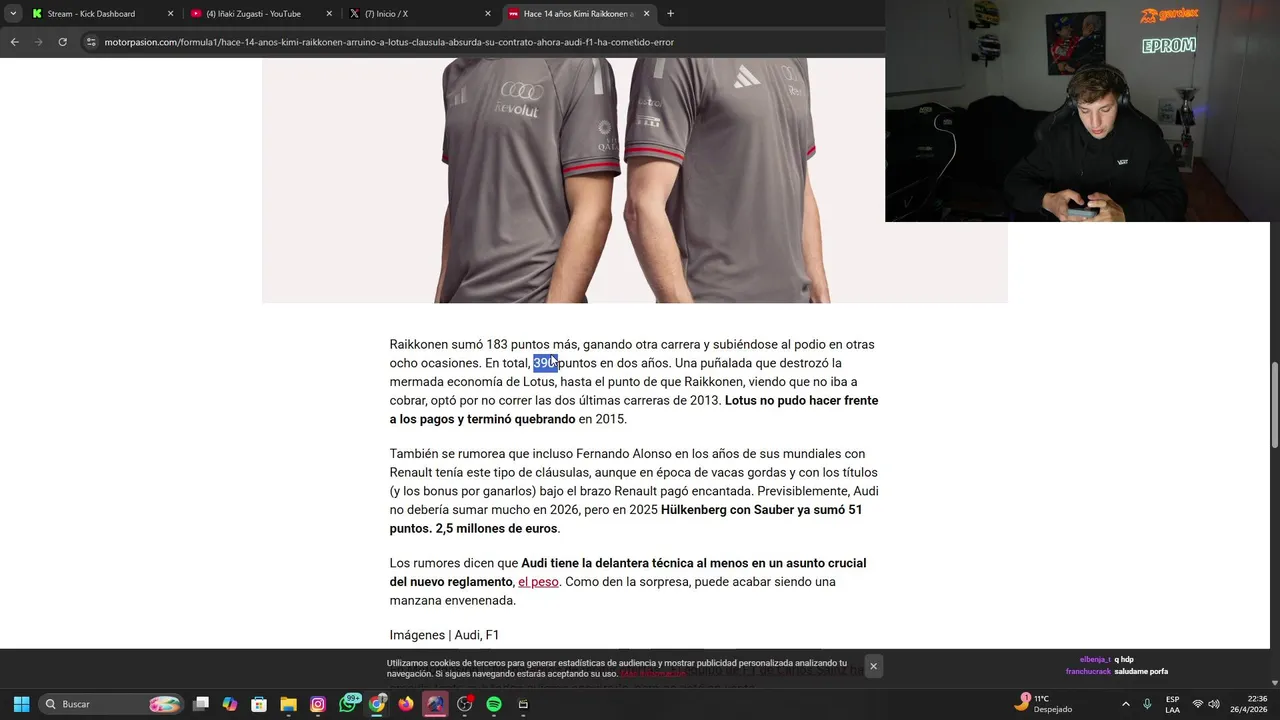This screenshot has width=1280, height=720.
Task: Open the highlighted app icon next to Firefox
Action: [x=435, y=704]
